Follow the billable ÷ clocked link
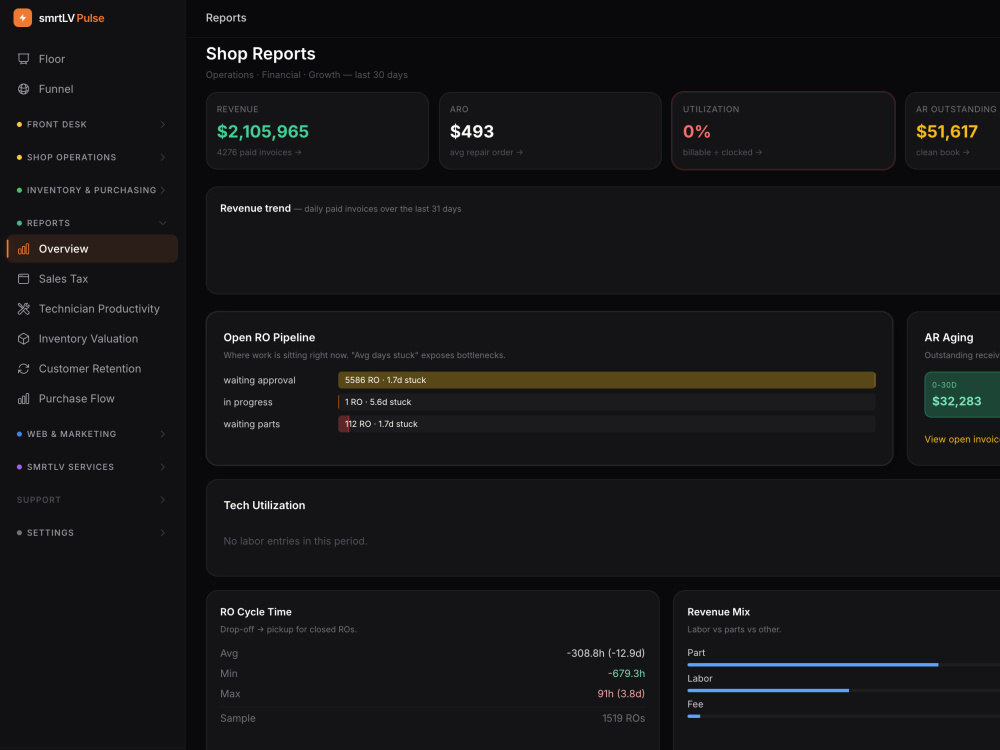1000x750 pixels. pyautogui.click(x=722, y=152)
